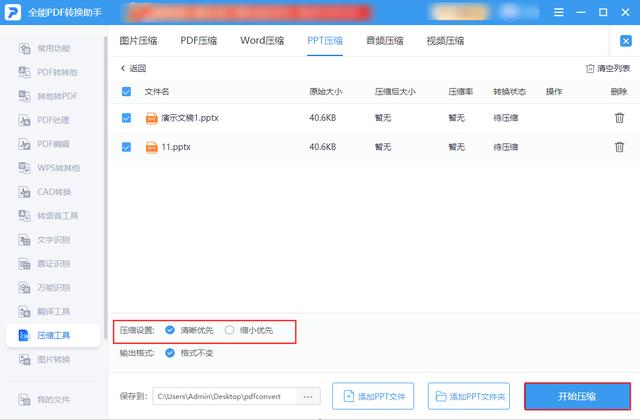640x420 pixels.
Task: Open the 万能识别 sidebar section
Action: pos(45,287)
